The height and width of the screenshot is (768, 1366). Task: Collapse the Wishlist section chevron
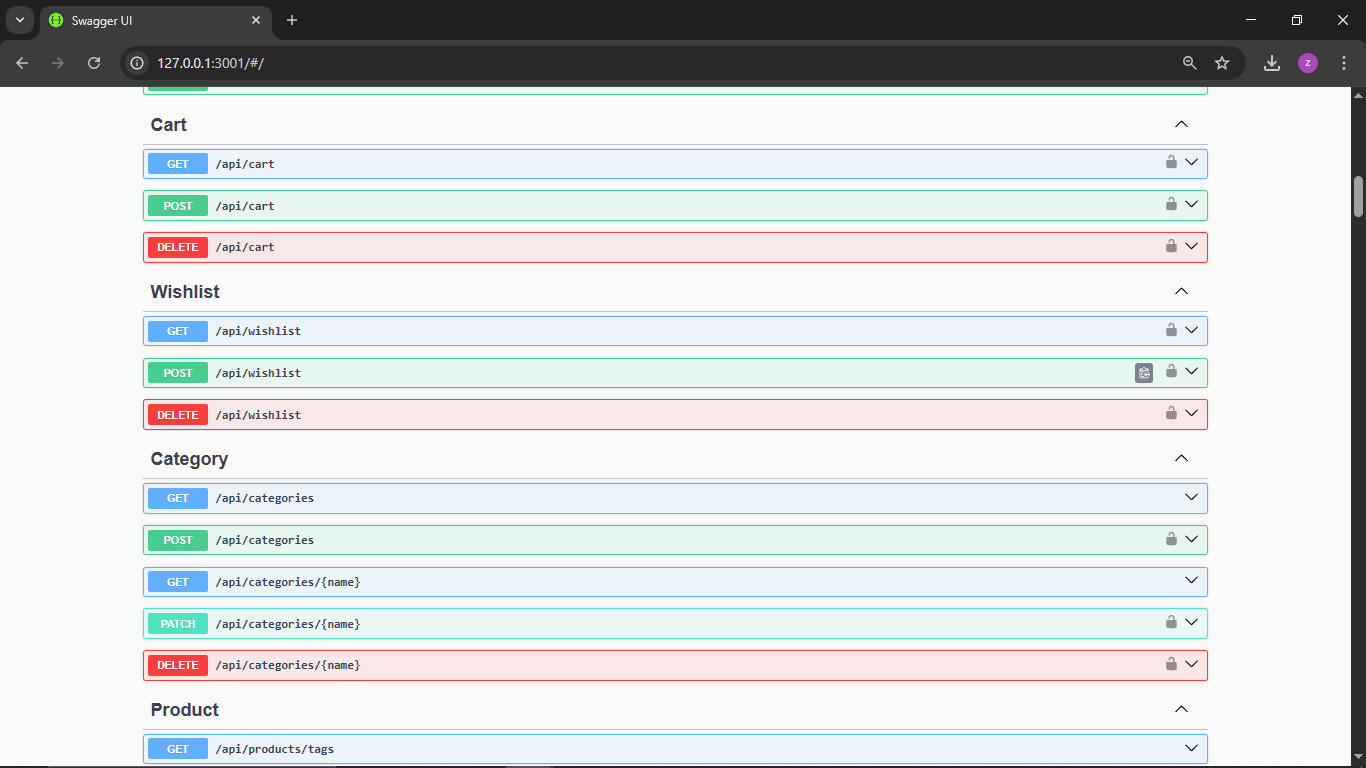(x=1181, y=292)
